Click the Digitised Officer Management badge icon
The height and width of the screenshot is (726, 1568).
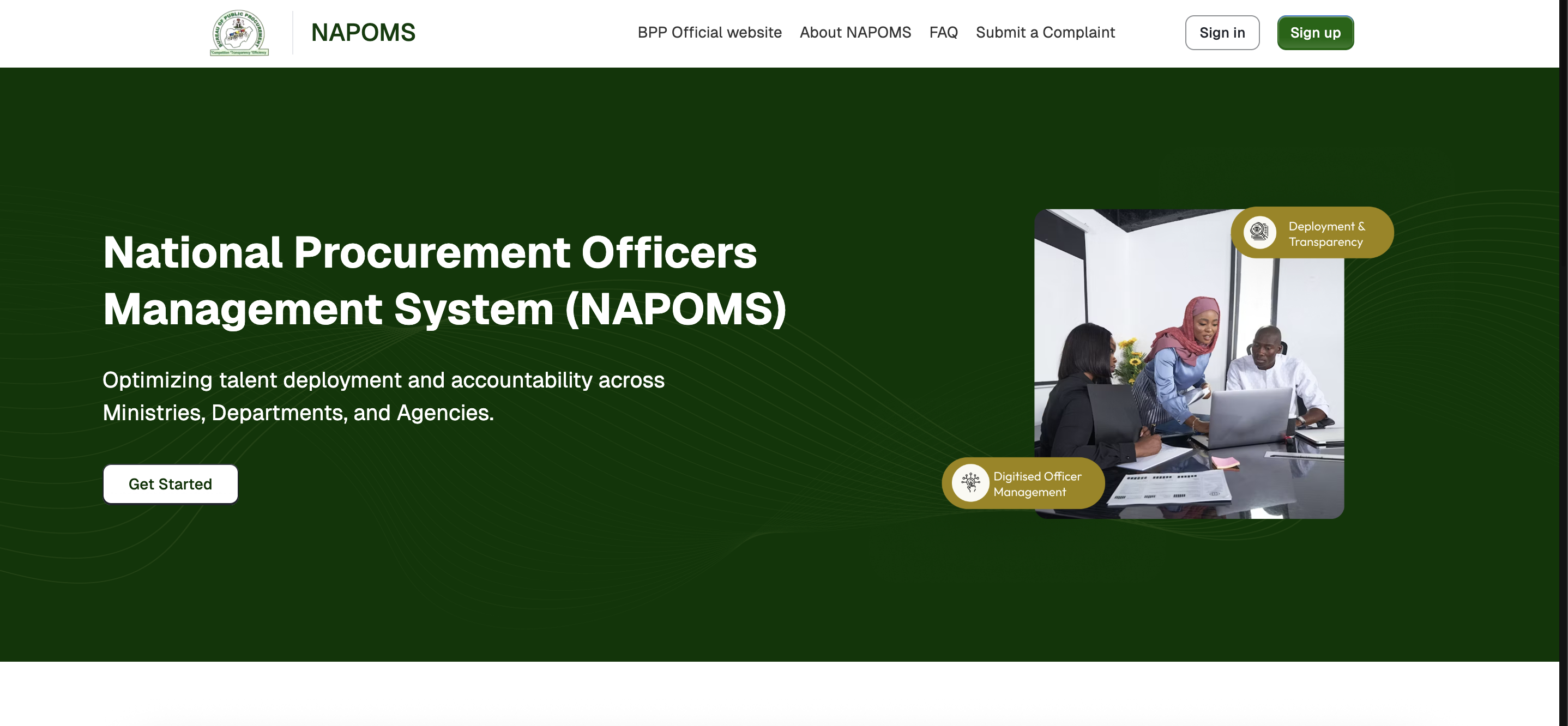(970, 483)
